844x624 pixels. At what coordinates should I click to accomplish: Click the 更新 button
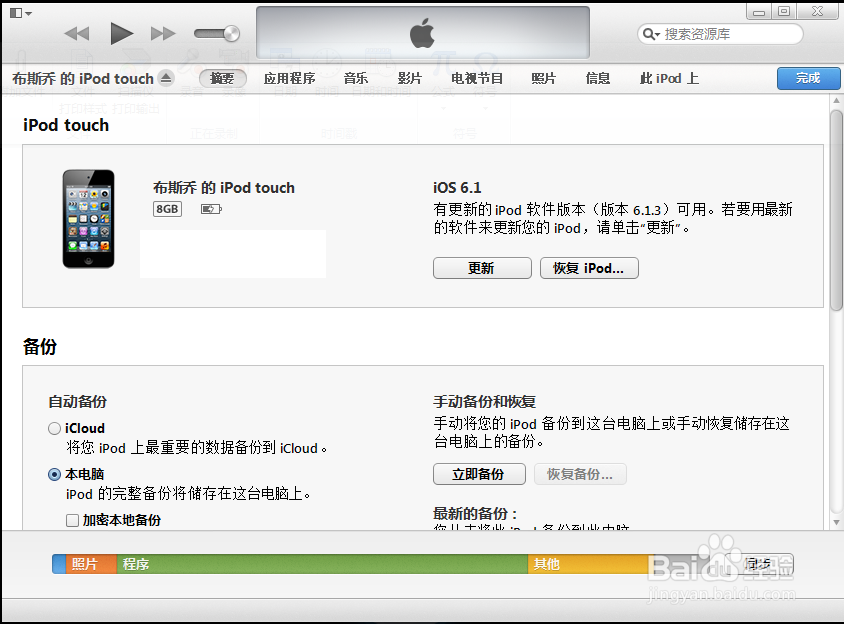coord(482,268)
